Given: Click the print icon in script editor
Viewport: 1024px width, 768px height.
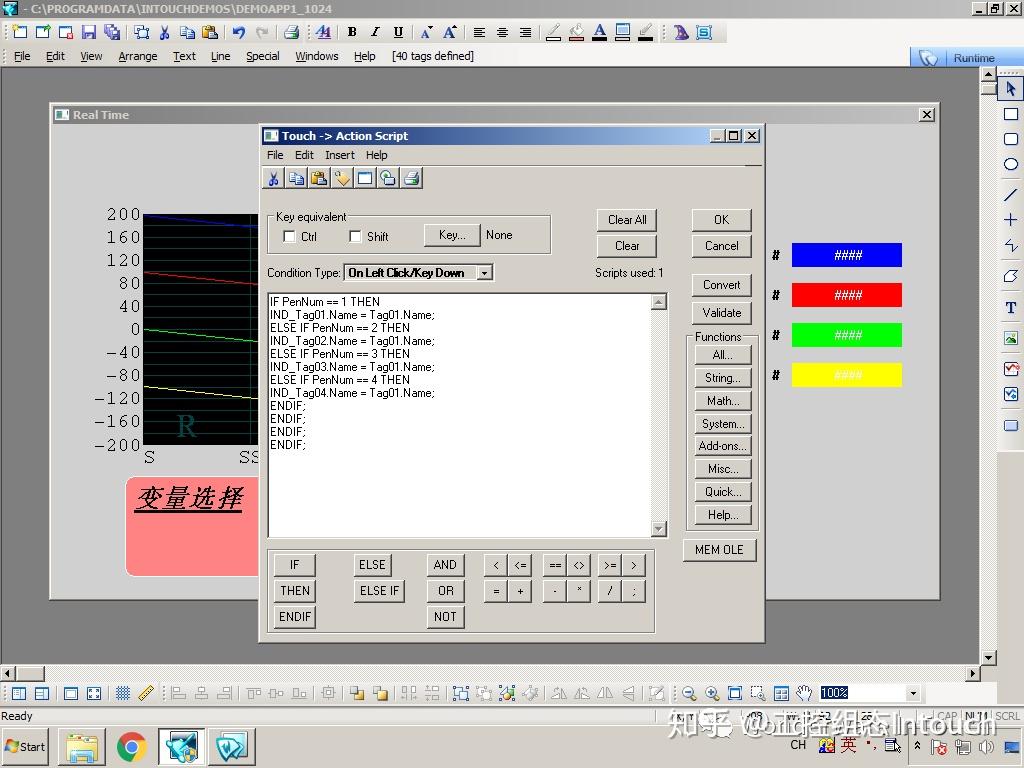Looking at the screenshot, I should coord(411,178).
